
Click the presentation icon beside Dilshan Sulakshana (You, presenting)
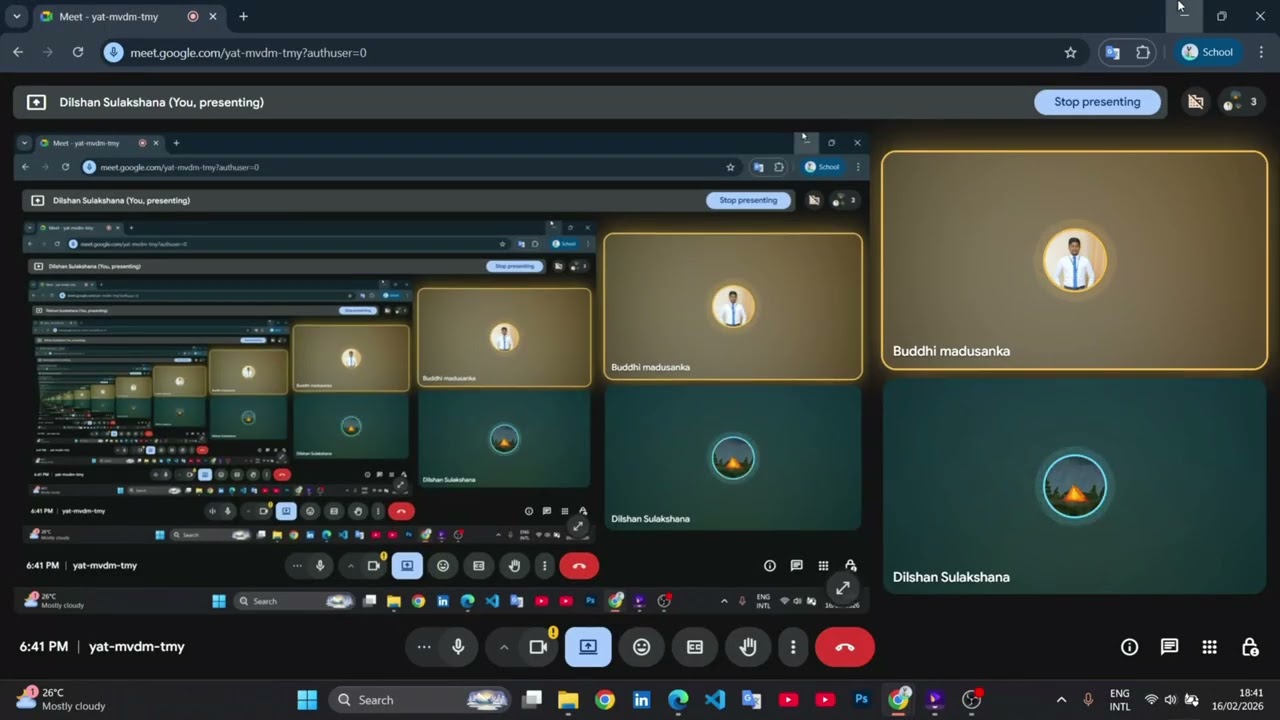tap(36, 102)
